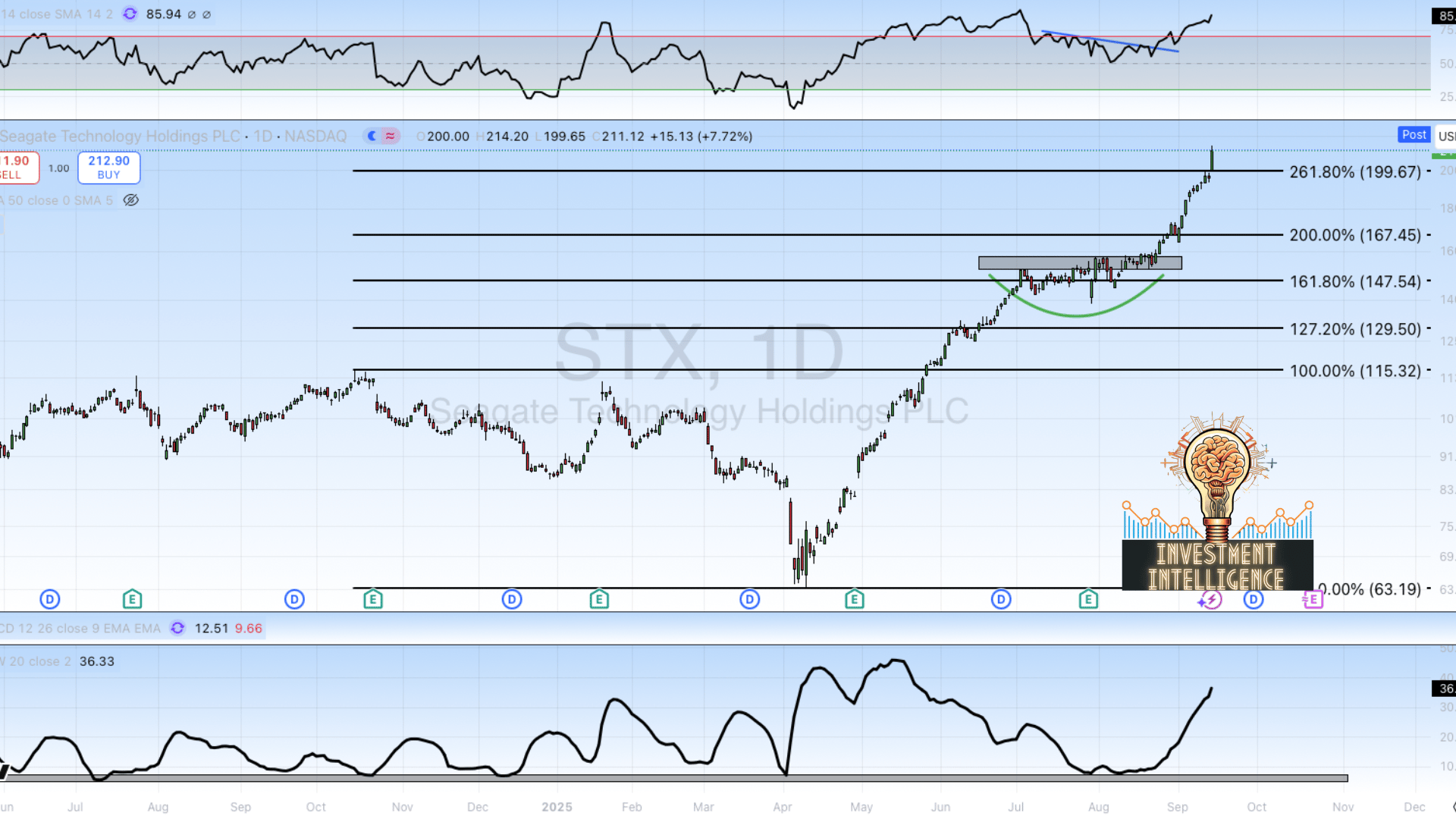
Task: Click the RSI indicator refresh icon
Action: point(130,14)
